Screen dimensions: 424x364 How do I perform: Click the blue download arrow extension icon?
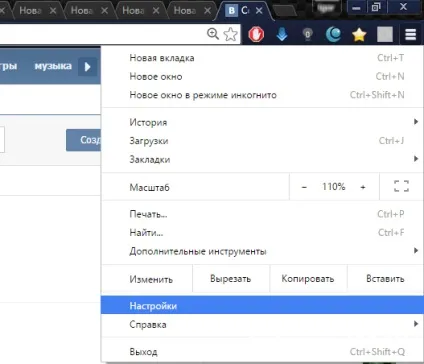coord(282,34)
